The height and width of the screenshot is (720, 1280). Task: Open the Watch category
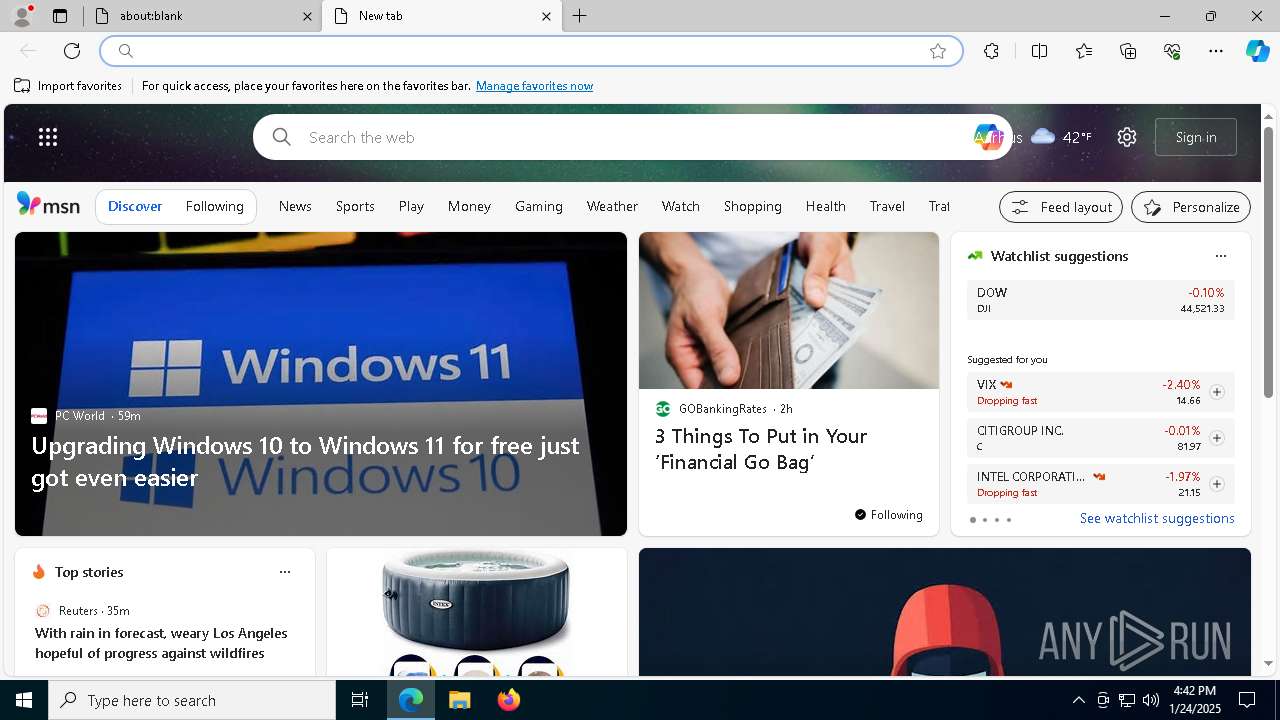(x=680, y=206)
